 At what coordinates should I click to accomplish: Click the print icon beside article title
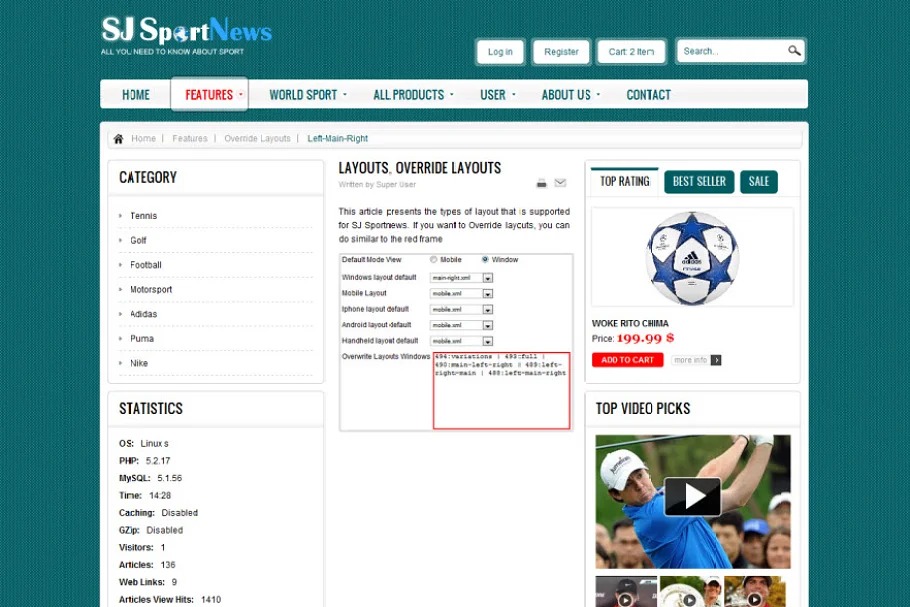click(541, 183)
